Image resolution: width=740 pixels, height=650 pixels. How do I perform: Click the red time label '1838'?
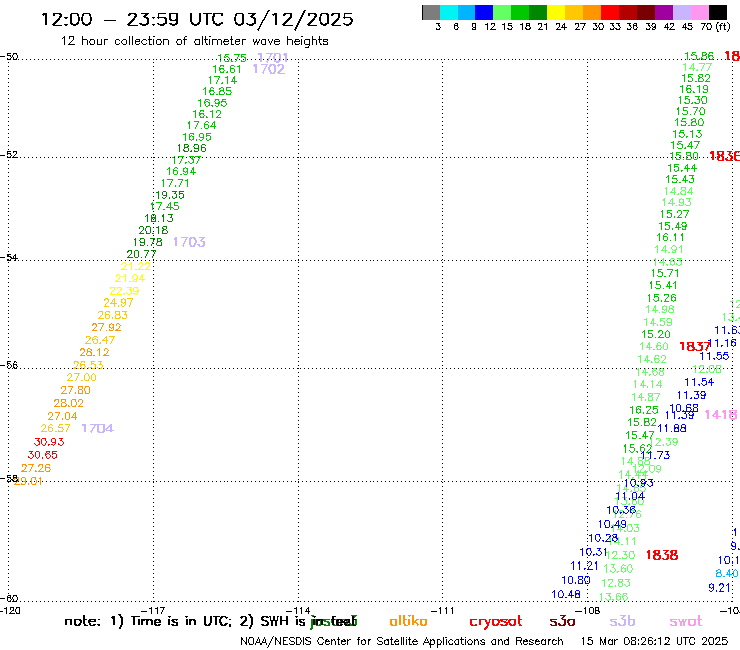[x=662, y=555]
